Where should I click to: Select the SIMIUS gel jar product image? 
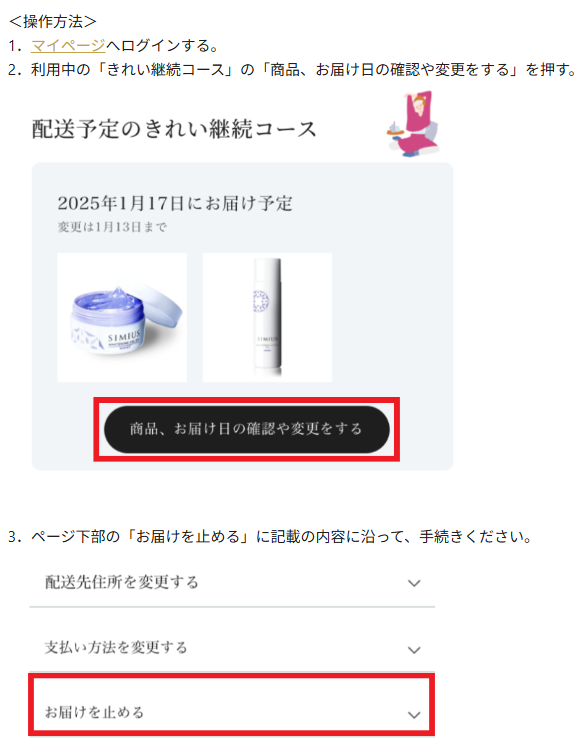click(122, 317)
